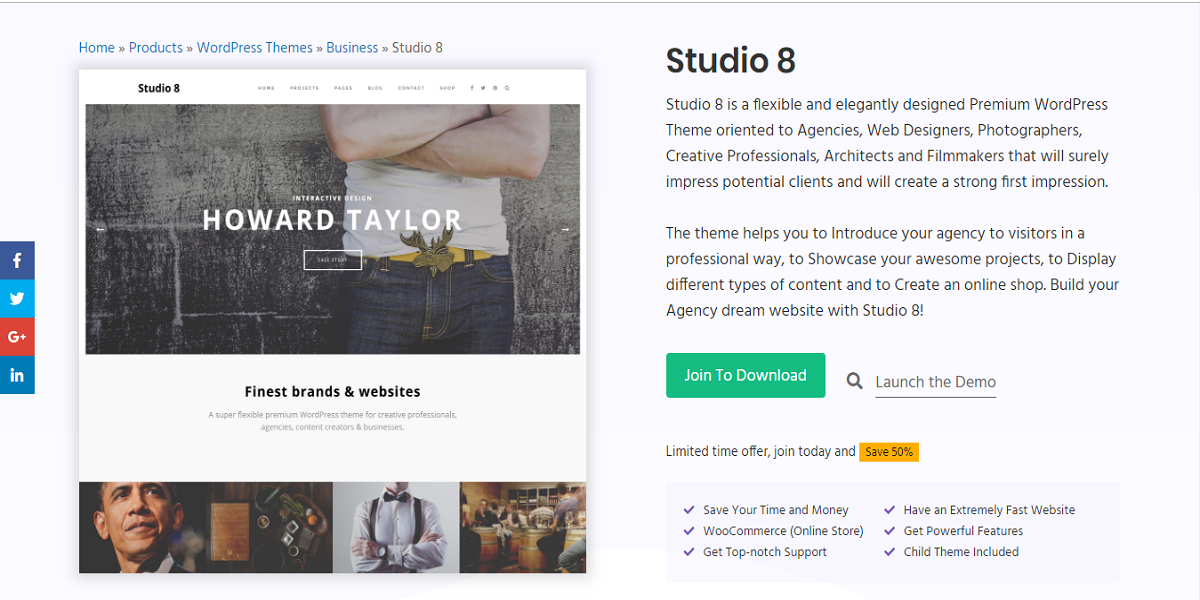1200x600 pixels.
Task: Click 'WooCommerce (Online Store)' feature text
Action: click(x=783, y=531)
